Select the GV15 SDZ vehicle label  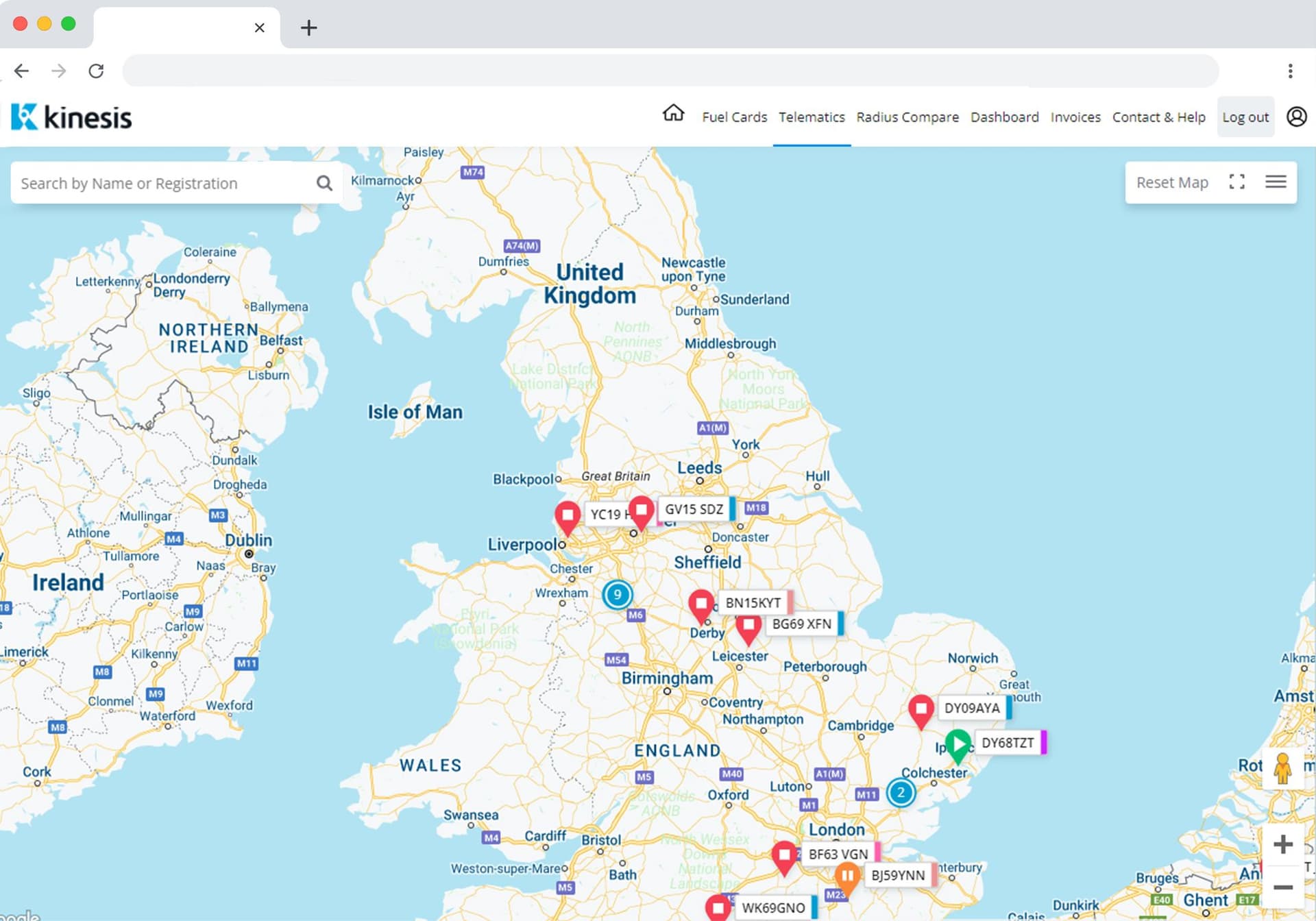[x=694, y=509]
